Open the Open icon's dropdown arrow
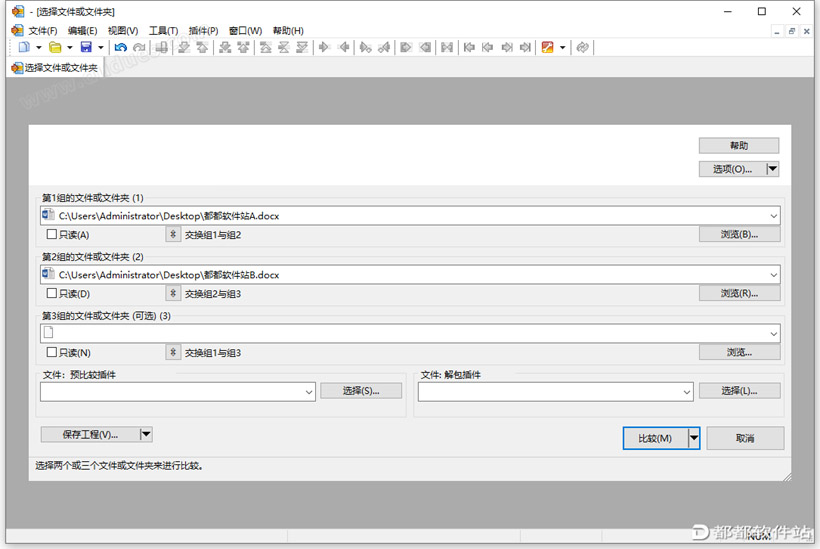The width and height of the screenshot is (820, 549). (x=70, y=48)
